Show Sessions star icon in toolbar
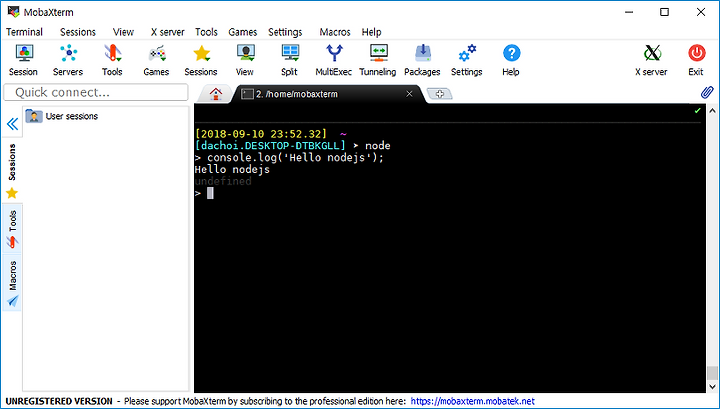The image size is (720, 409). 201,60
